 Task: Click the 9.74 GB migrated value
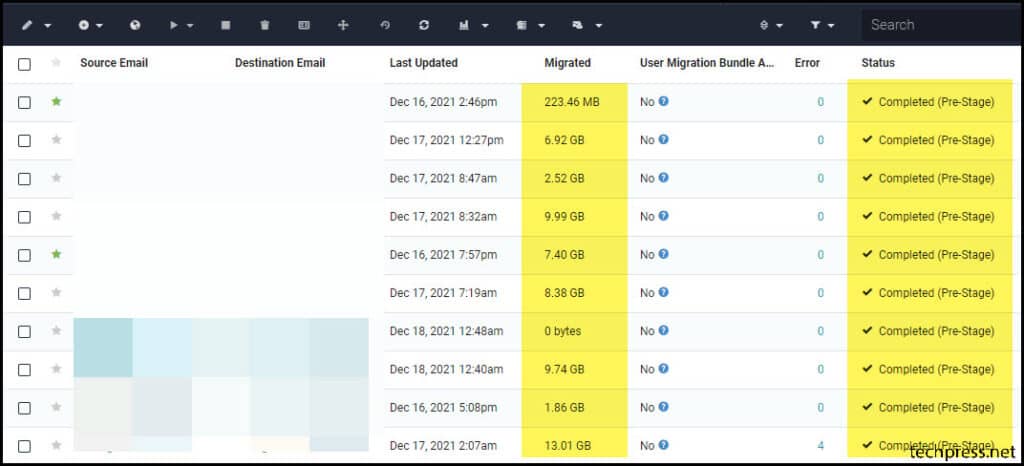coord(564,369)
